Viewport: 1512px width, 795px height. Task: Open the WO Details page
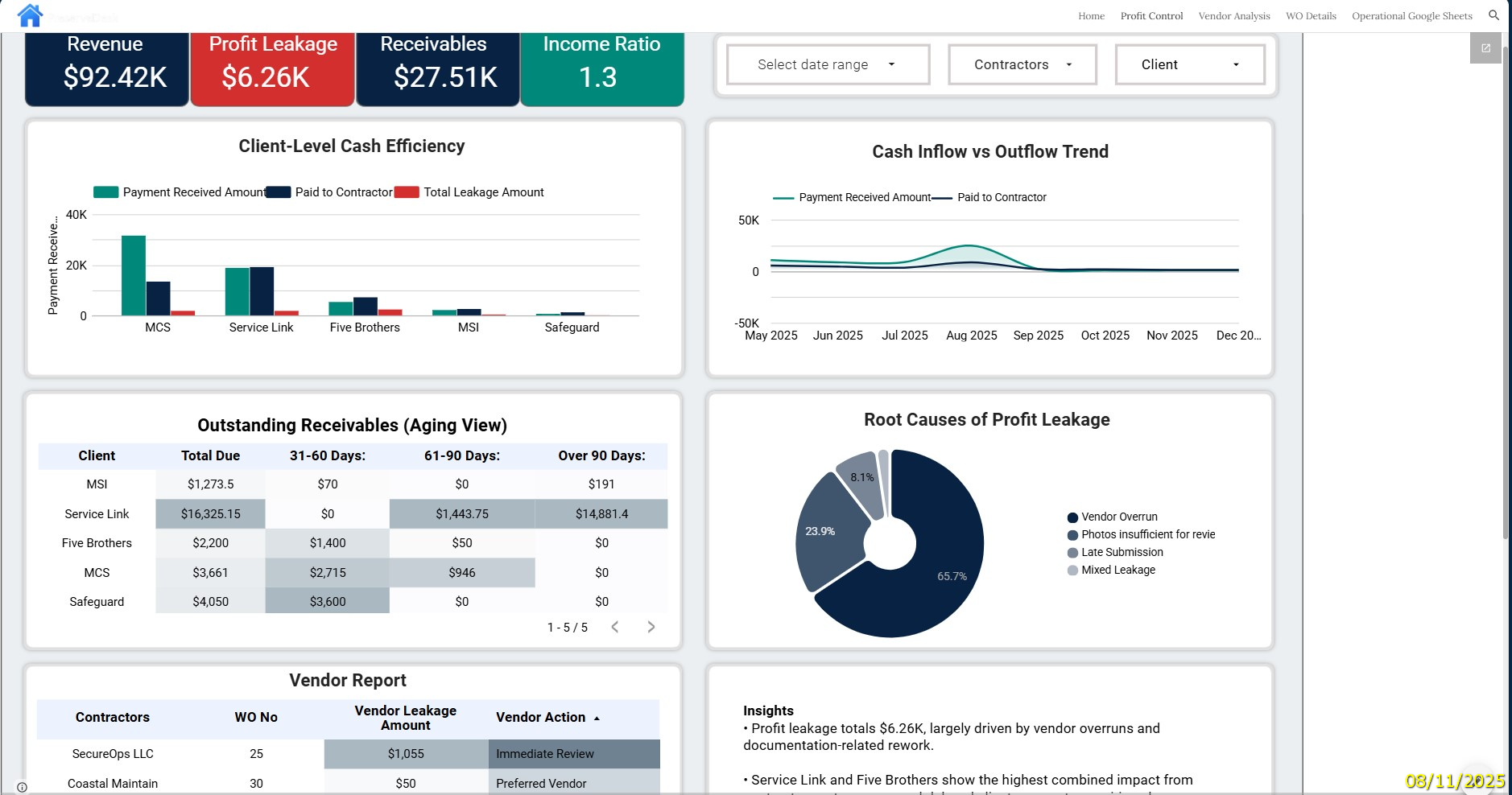[1311, 15]
